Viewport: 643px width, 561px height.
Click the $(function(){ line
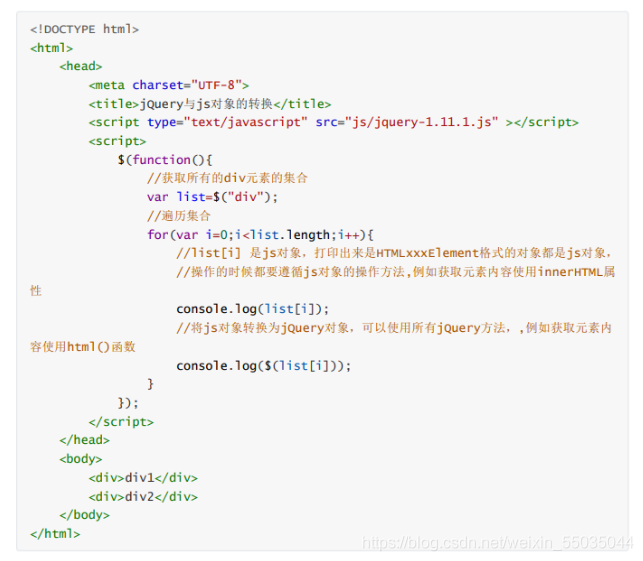165,160
